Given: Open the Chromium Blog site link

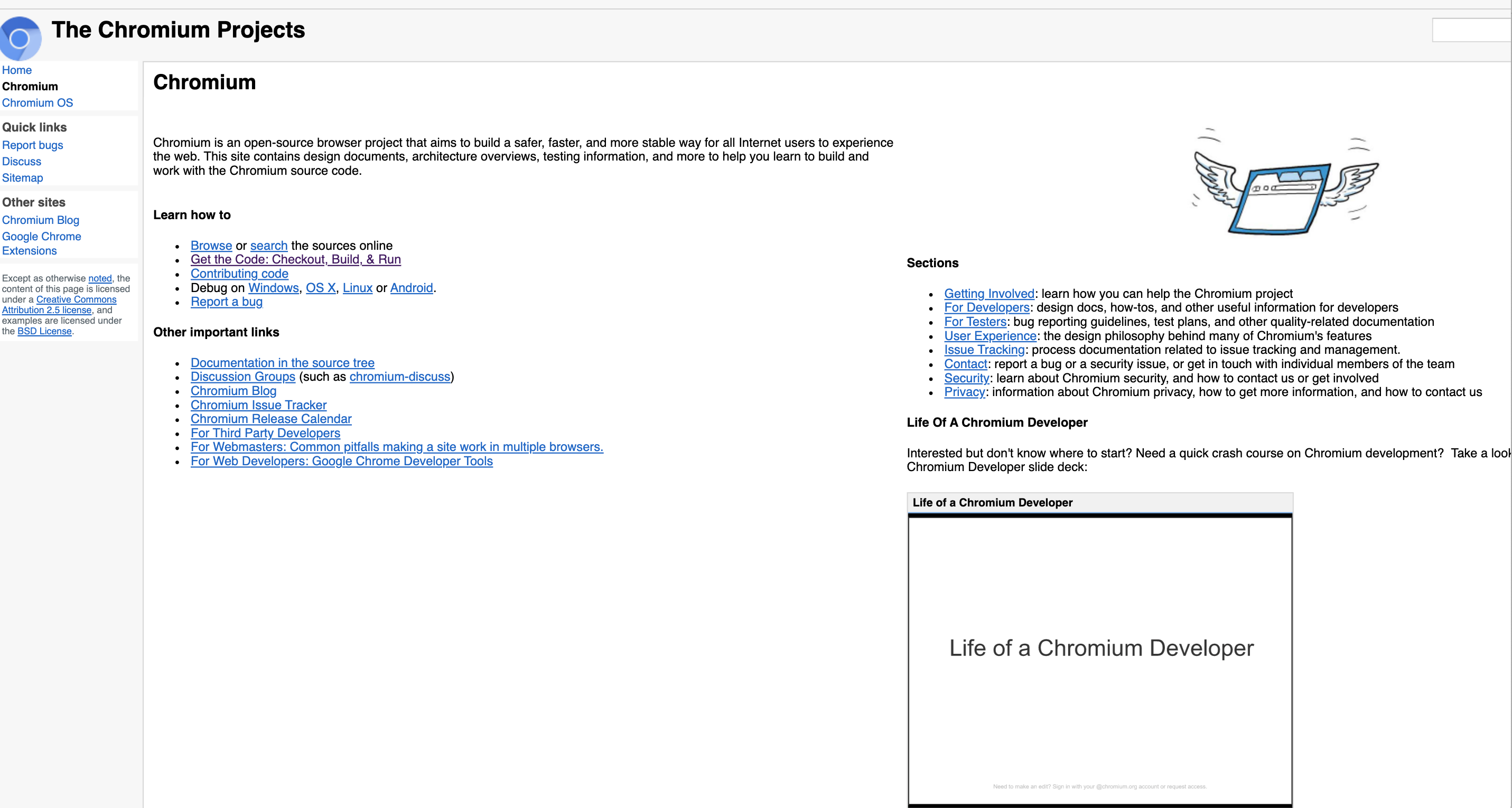Looking at the screenshot, I should [x=41, y=220].
